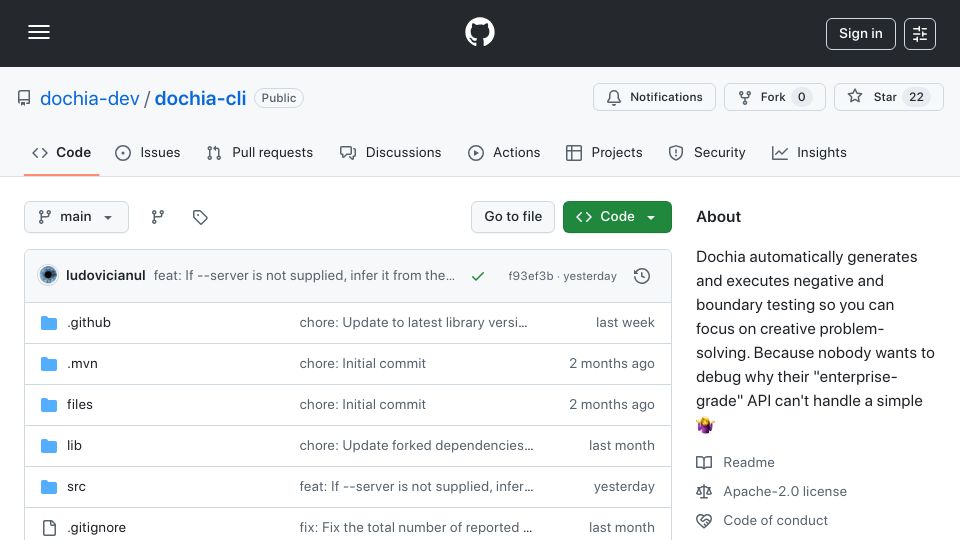Click the book icon beside Readme
The height and width of the screenshot is (540, 960).
point(704,462)
